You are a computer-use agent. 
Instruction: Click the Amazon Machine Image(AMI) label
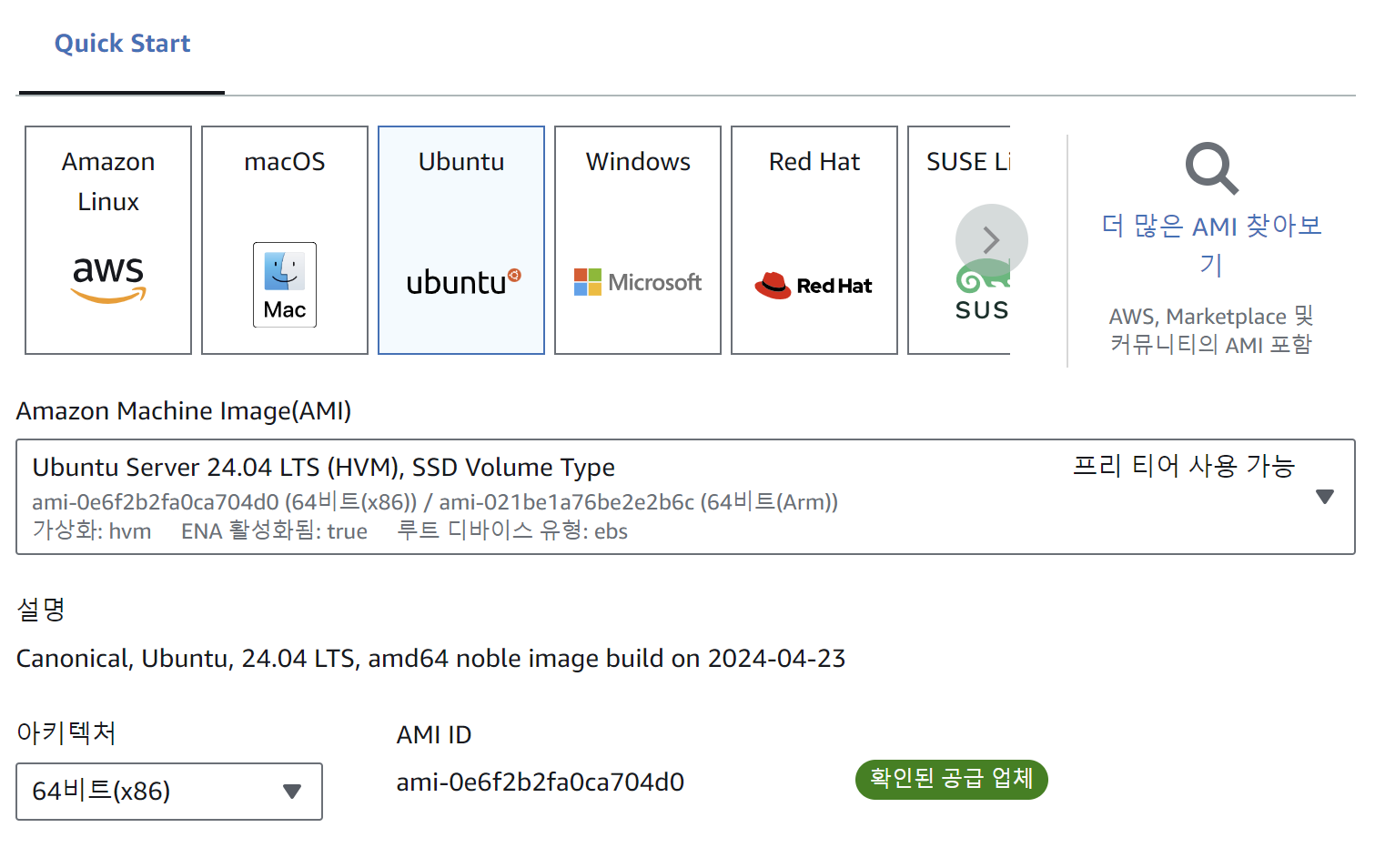pos(184,411)
